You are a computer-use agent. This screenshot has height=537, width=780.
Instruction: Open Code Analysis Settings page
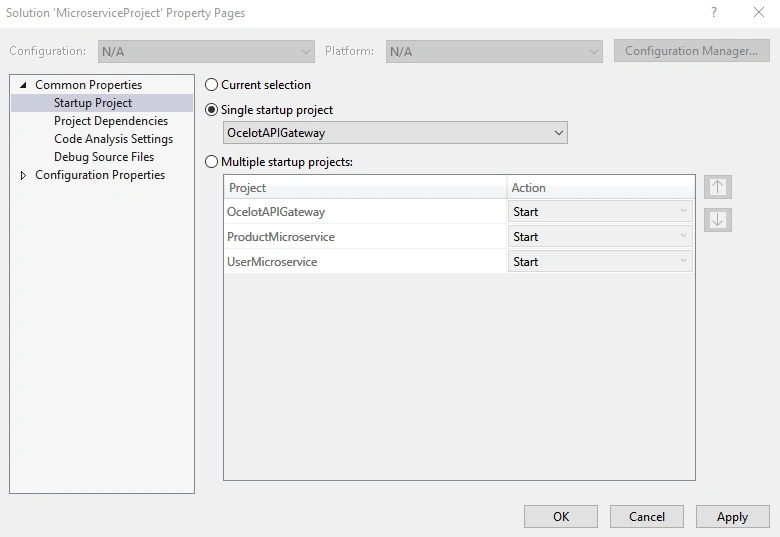(113, 139)
